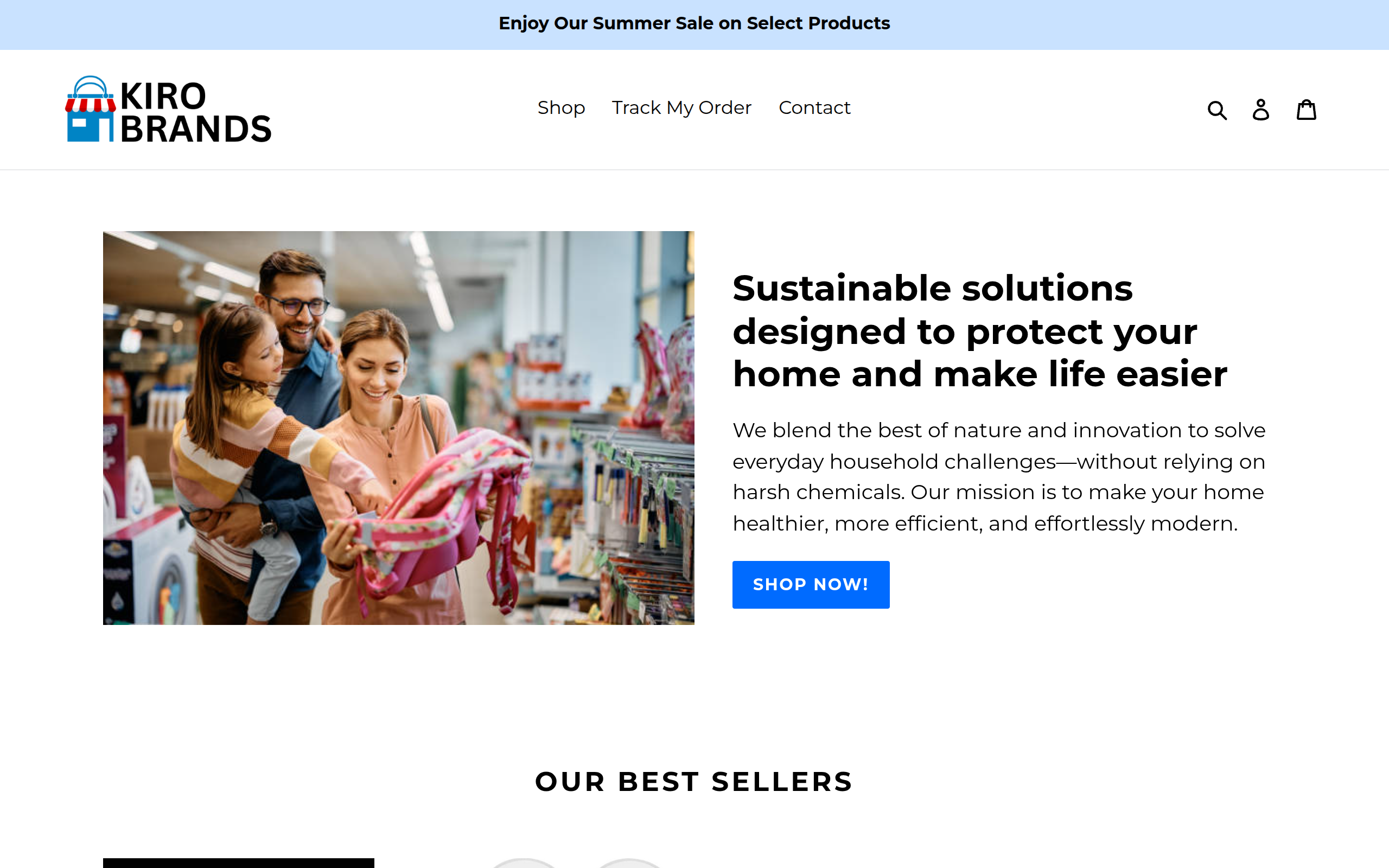Click the OUR BEST SELLERS heading
This screenshot has width=1389, height=868.
694,782
